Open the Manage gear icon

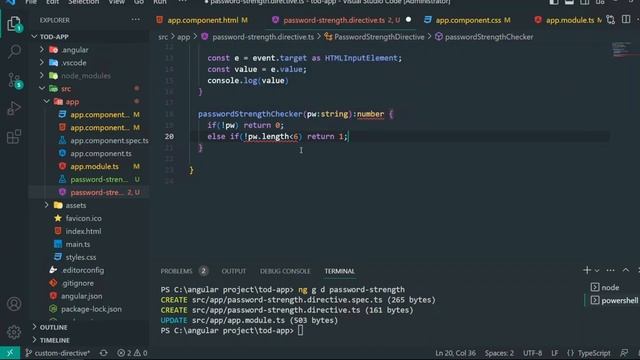pyautogui.click(x=14, y=332)
